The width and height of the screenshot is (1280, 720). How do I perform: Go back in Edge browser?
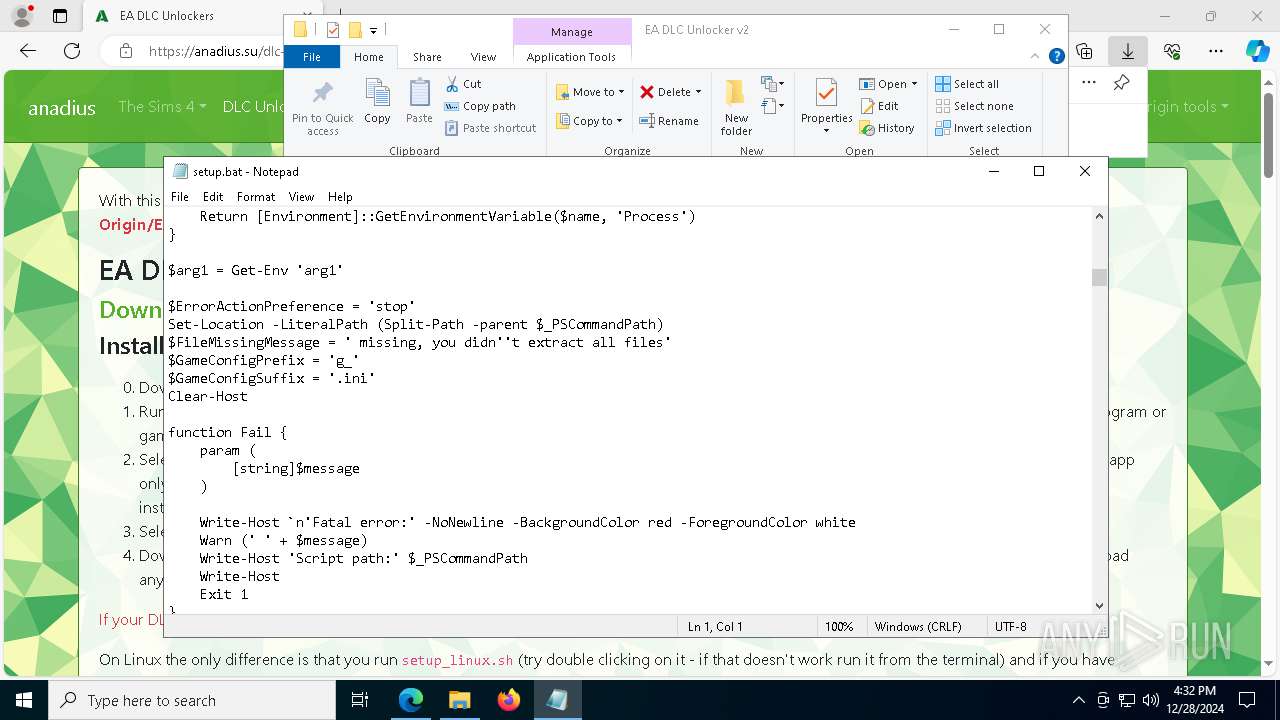pyautogui.click(x=28, y=51)
